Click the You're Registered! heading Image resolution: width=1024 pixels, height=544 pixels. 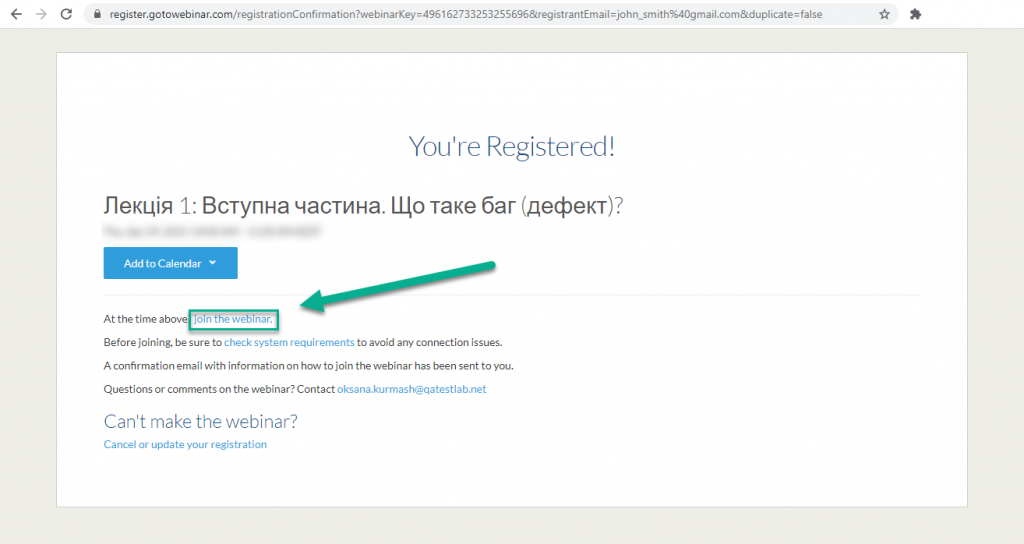[512, 146]
